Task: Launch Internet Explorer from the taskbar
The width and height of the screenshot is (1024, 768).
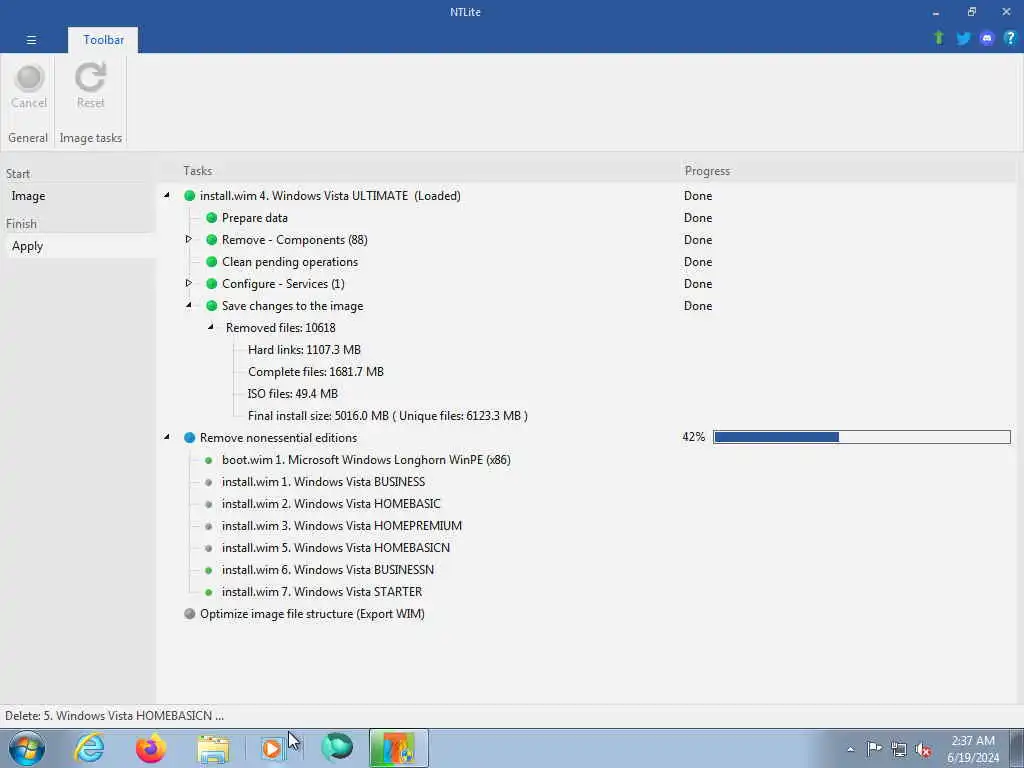Action: pyautogui.click(x=89, y=748)
